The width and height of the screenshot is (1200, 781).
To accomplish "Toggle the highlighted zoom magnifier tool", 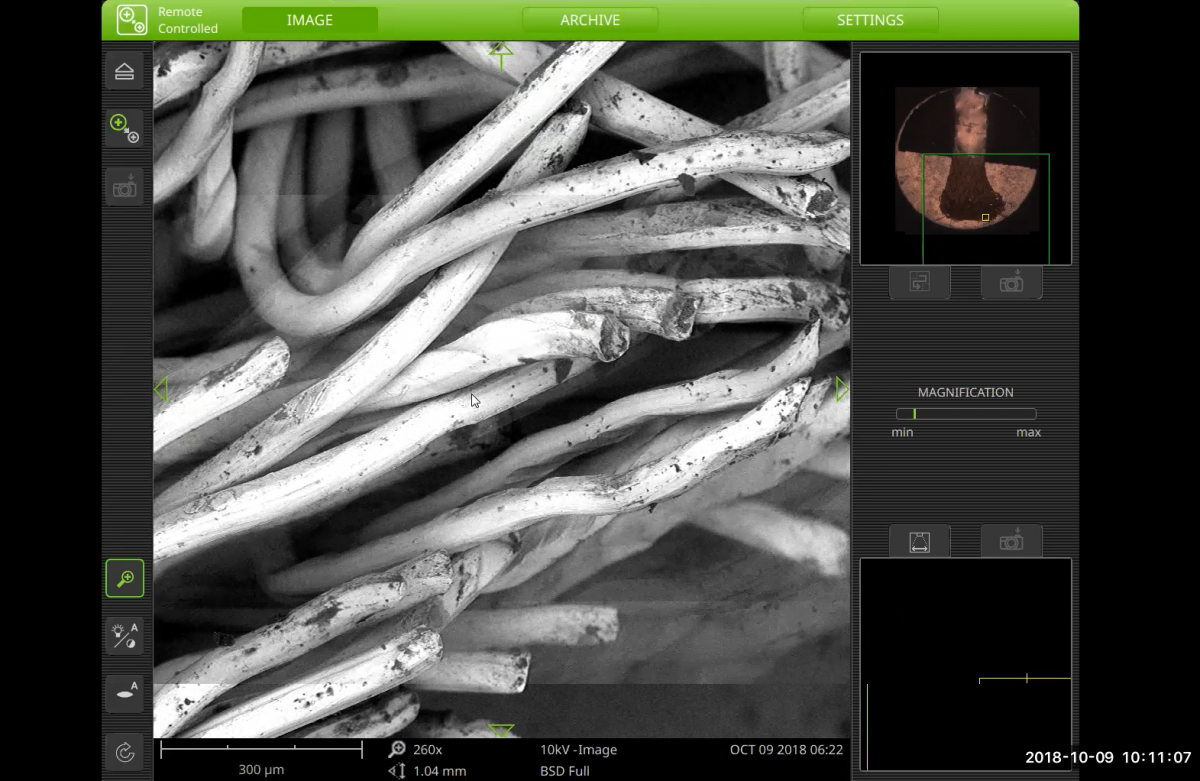I will click(x=125, y=578).
